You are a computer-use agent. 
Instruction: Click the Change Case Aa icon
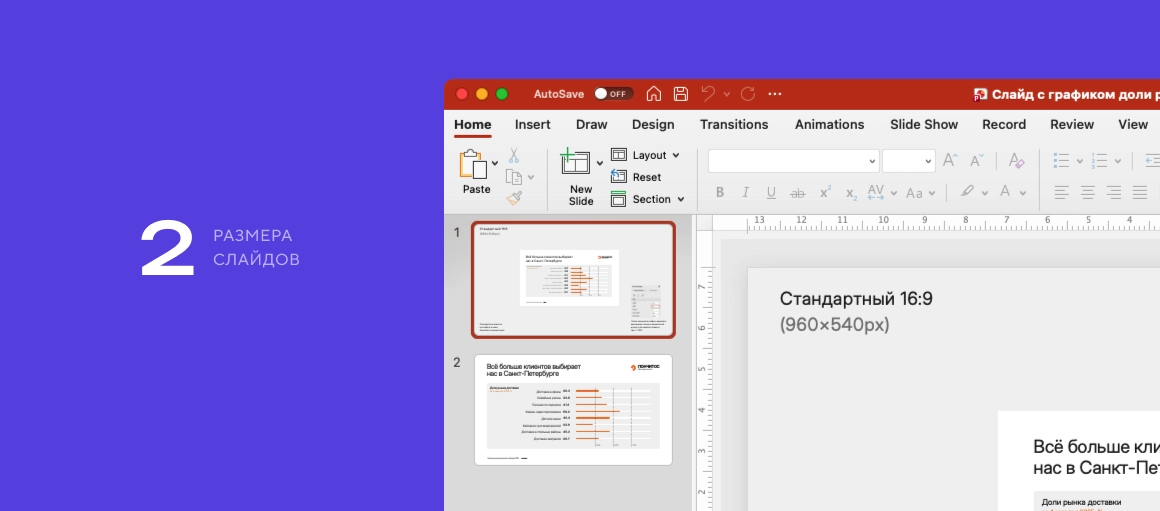point(914,193)
